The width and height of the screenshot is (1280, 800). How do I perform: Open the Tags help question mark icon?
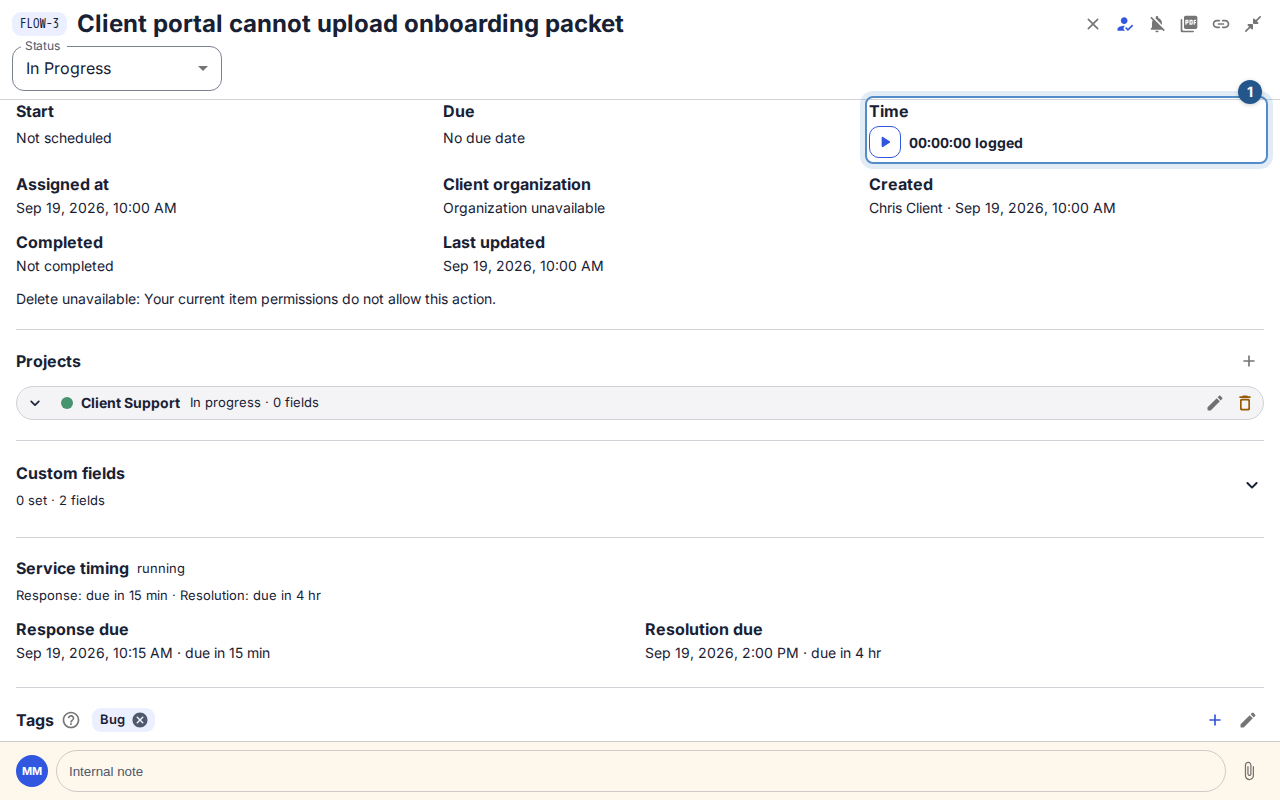coord(71,720)
